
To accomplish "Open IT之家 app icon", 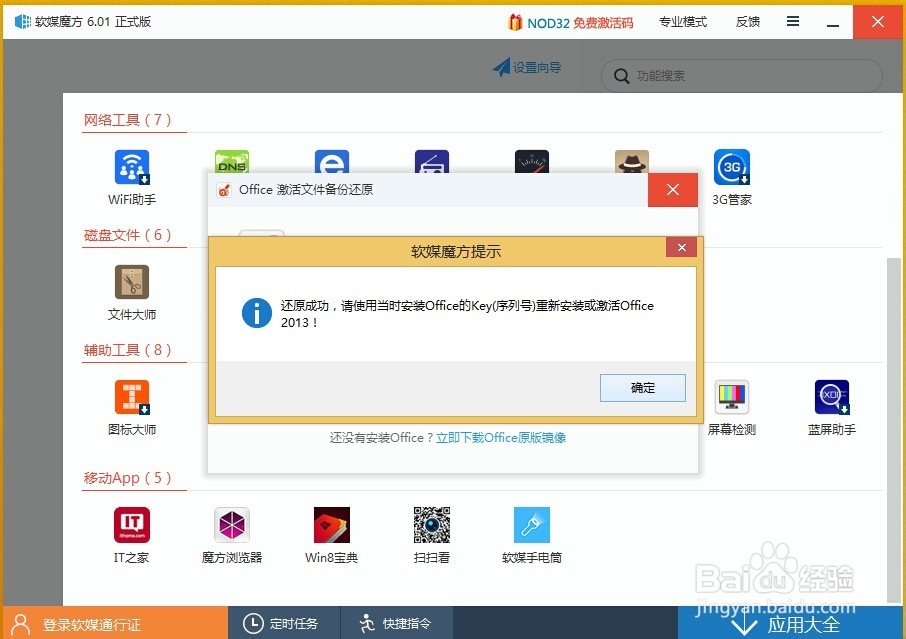I will click(132, 525).
